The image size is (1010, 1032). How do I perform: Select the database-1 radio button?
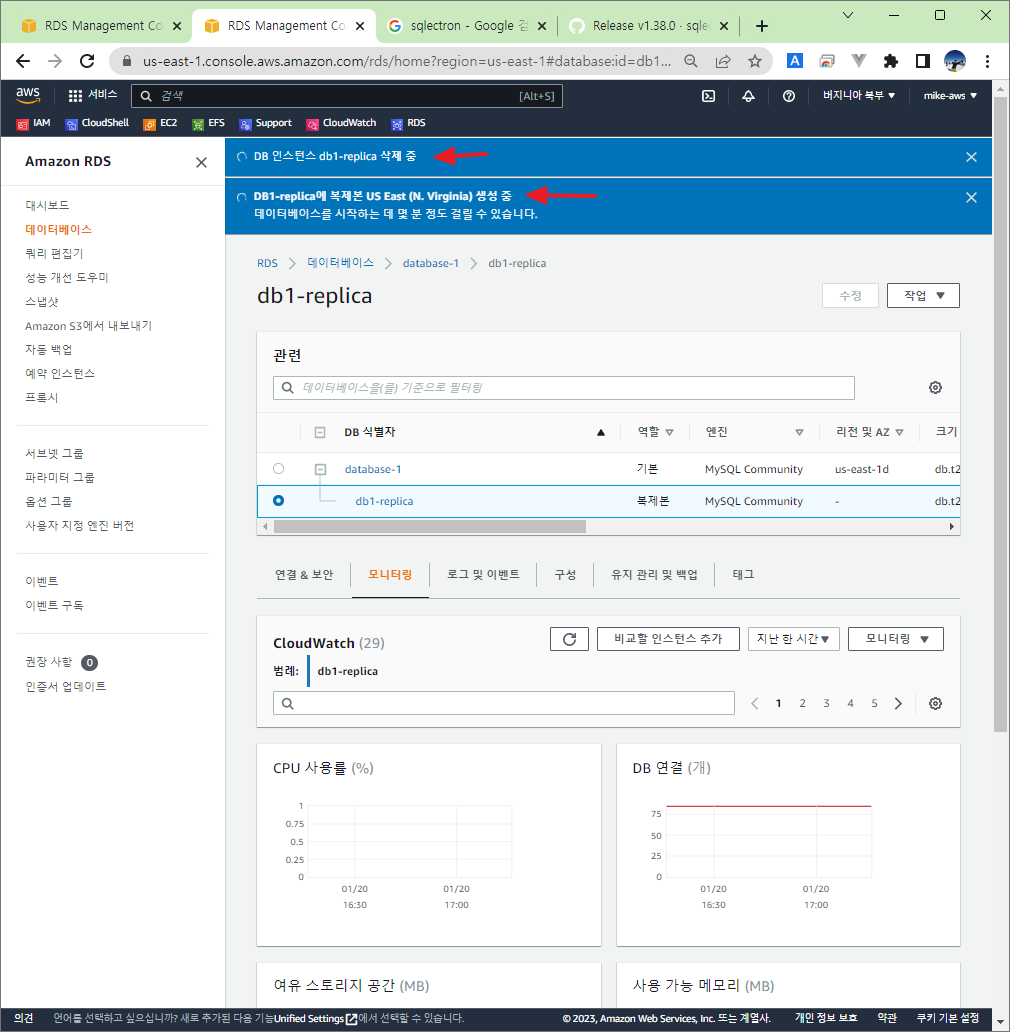click(x=278, y=469)
